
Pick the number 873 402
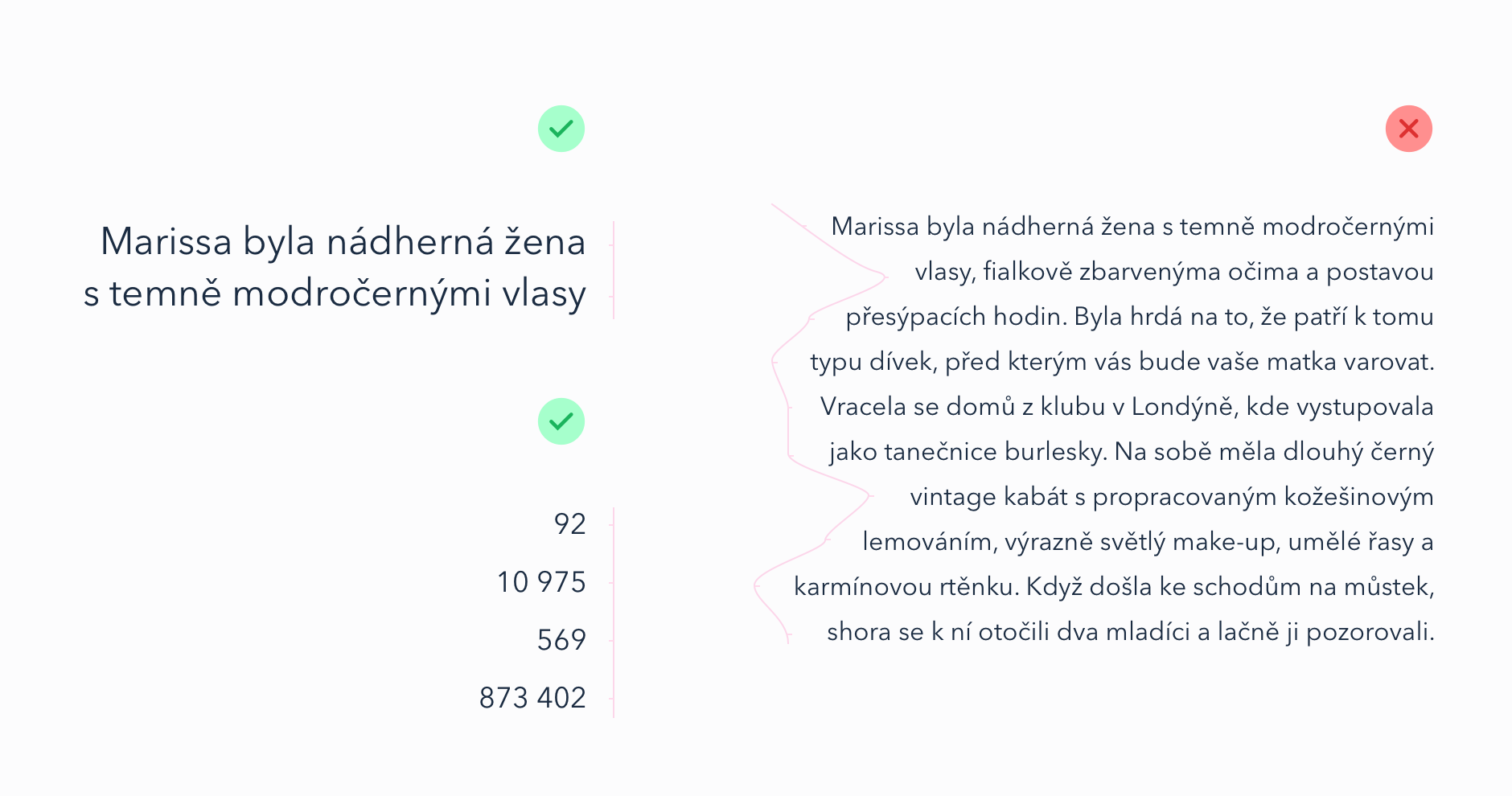(532, 698)
